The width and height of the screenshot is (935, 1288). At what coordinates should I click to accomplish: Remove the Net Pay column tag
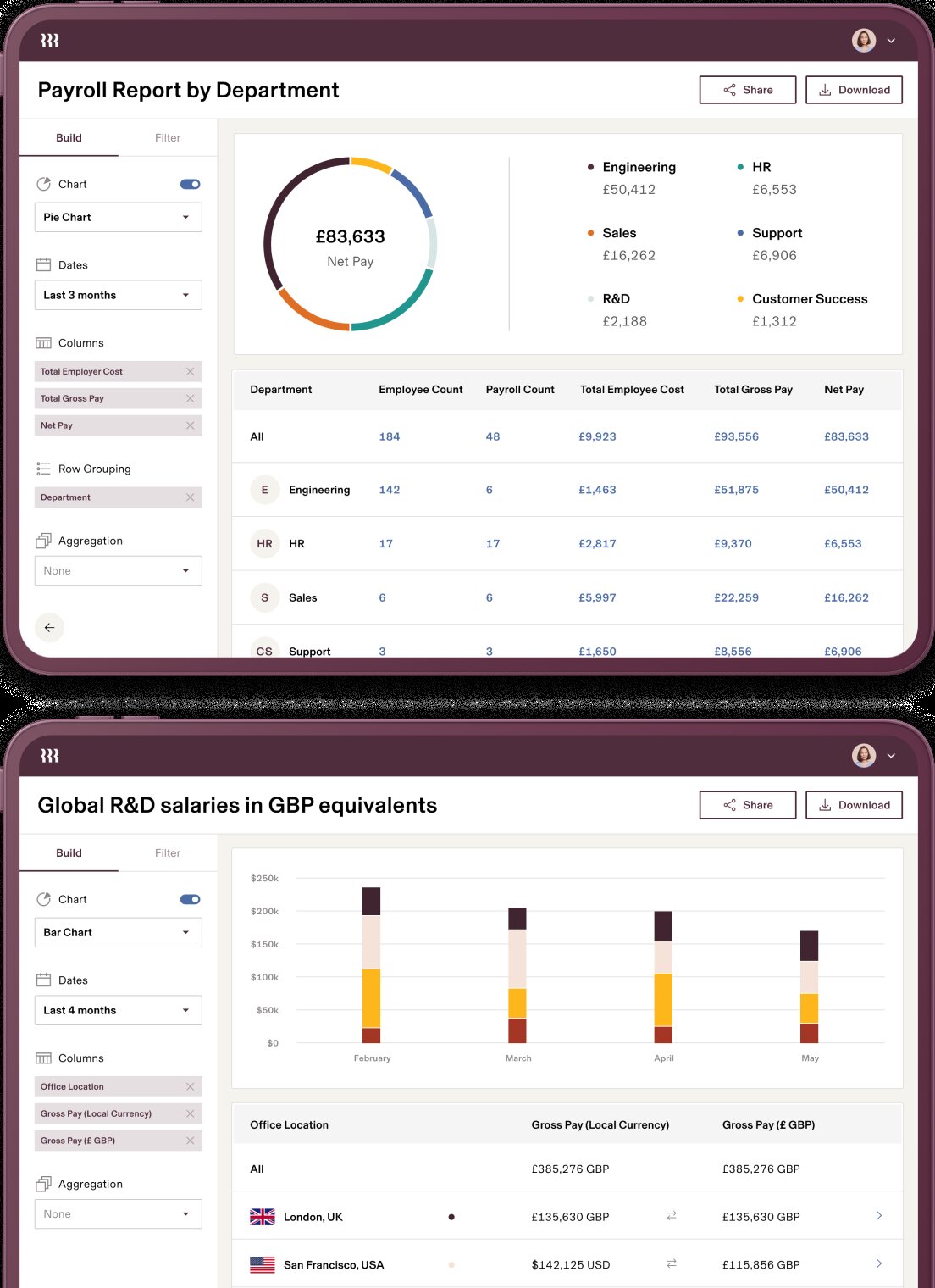[x=190, y=425]
